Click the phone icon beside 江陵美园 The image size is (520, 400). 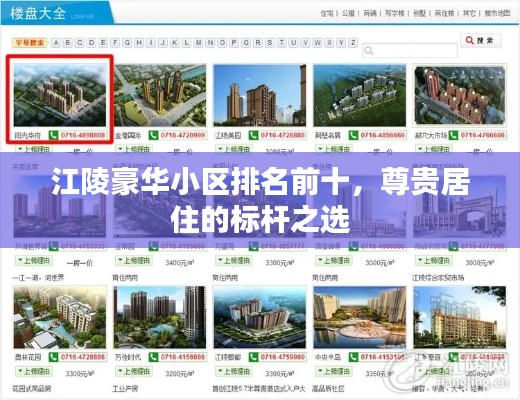point(253,135)
